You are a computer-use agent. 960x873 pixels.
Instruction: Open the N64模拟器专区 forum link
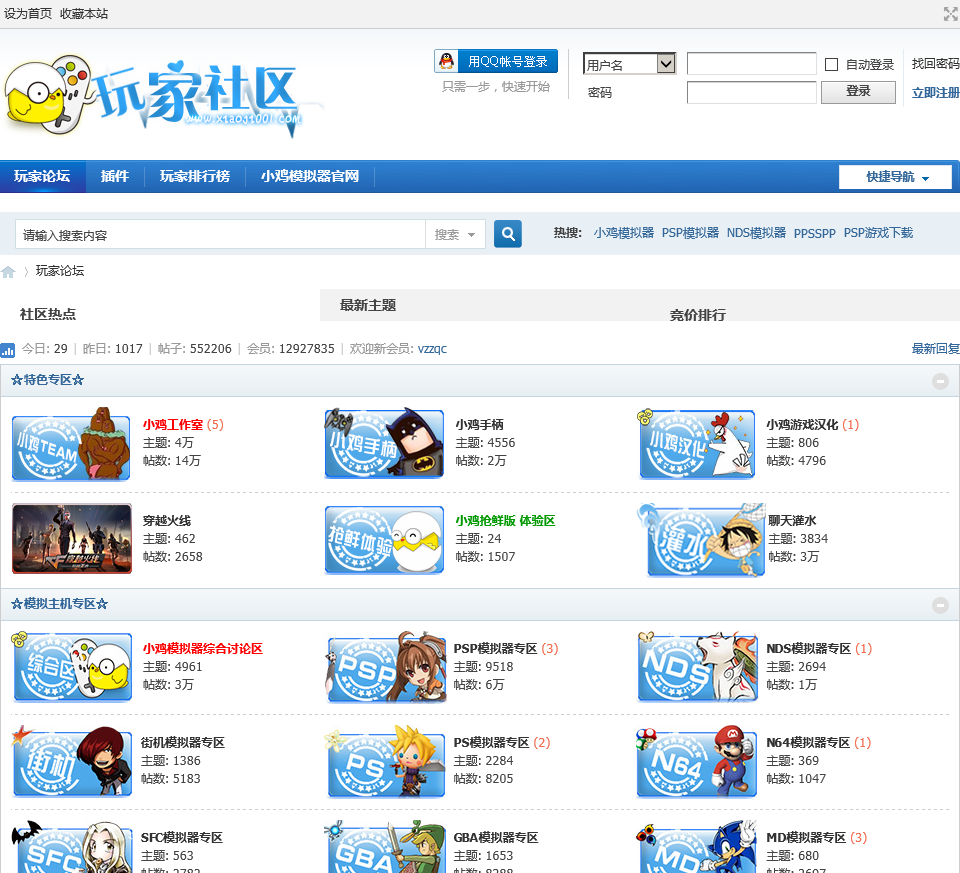[x=808, y=743]
